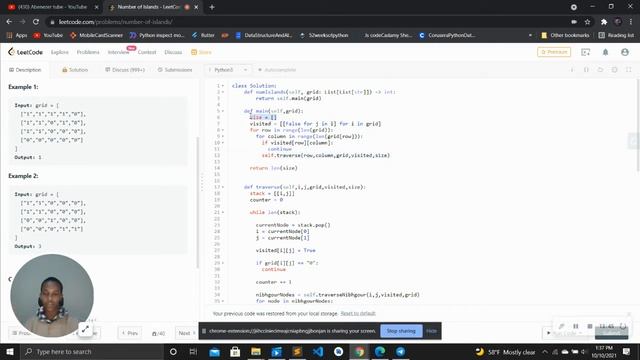Click the address bar URL

[x=115, y=22]
